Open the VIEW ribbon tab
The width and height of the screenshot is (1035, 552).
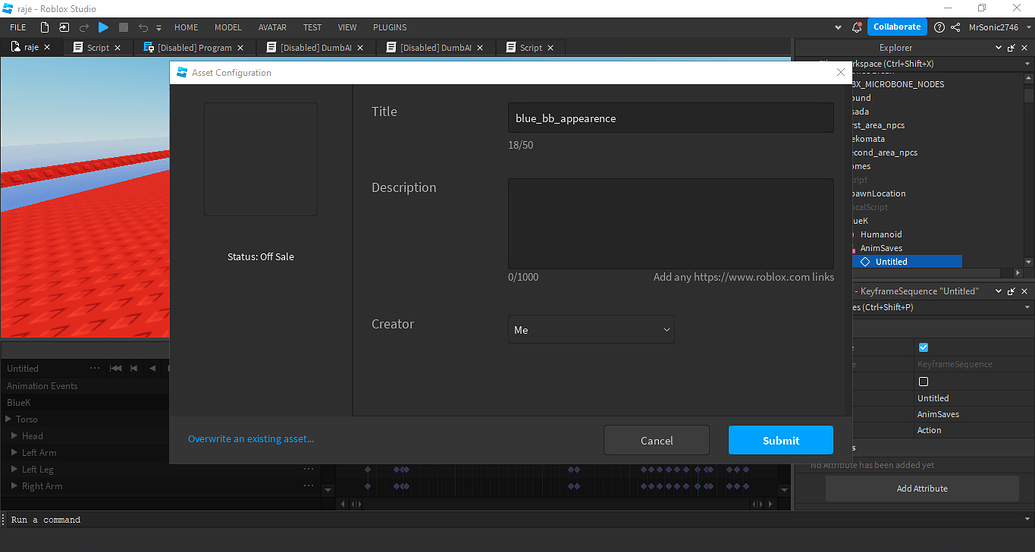[x=347, y=27]
